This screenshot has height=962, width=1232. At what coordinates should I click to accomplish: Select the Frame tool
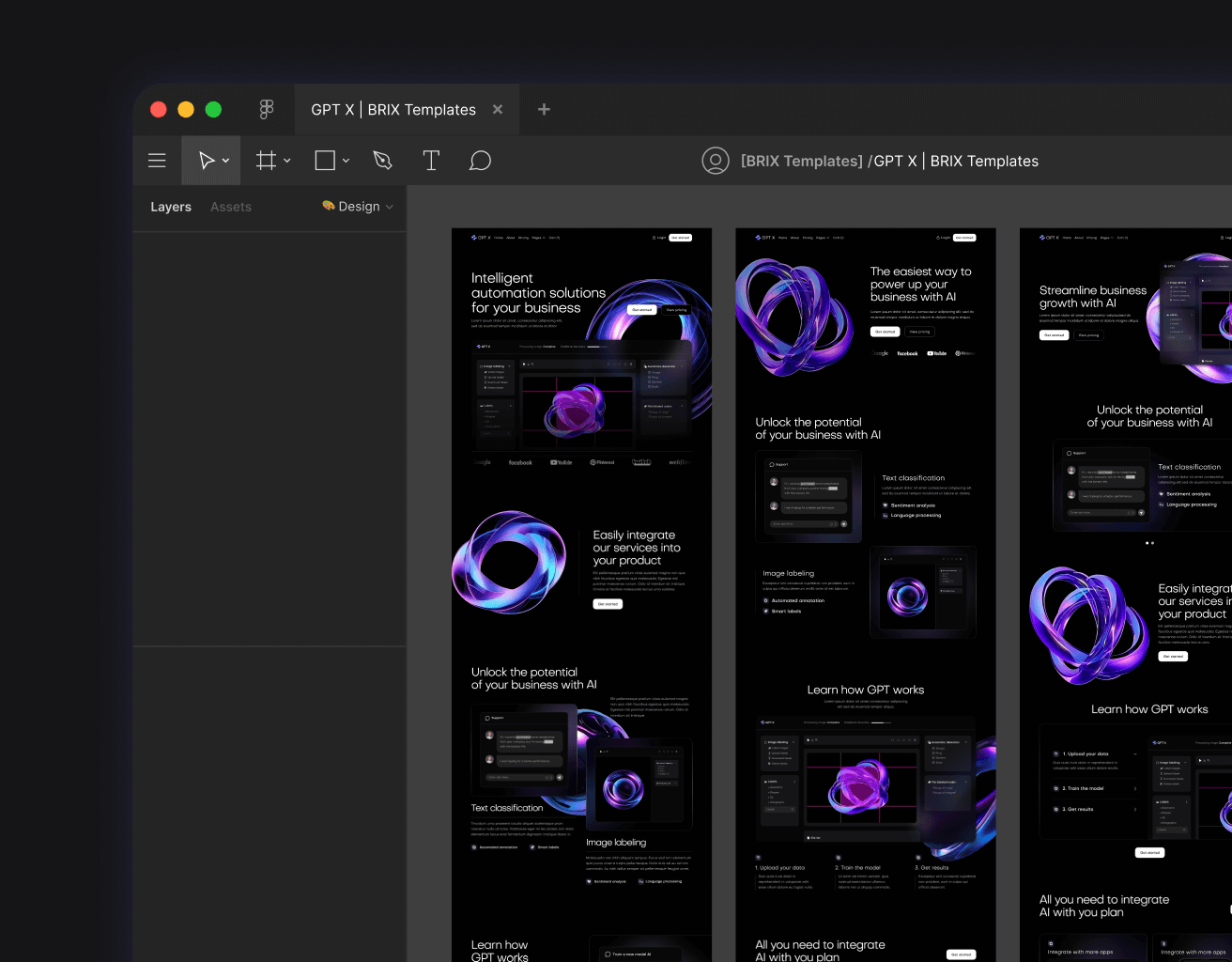pyautogui.click(x=266, y=160)
